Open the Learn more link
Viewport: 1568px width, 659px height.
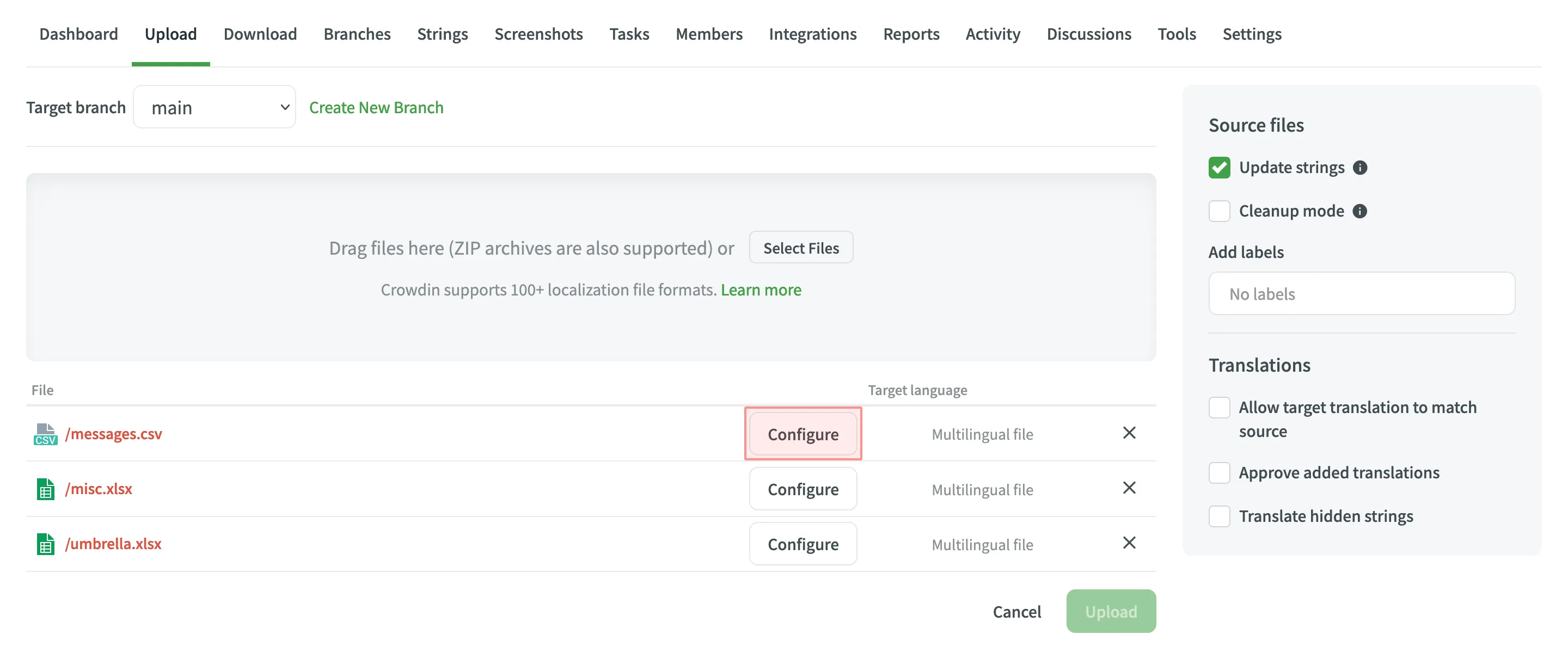[x=761, y=290]
